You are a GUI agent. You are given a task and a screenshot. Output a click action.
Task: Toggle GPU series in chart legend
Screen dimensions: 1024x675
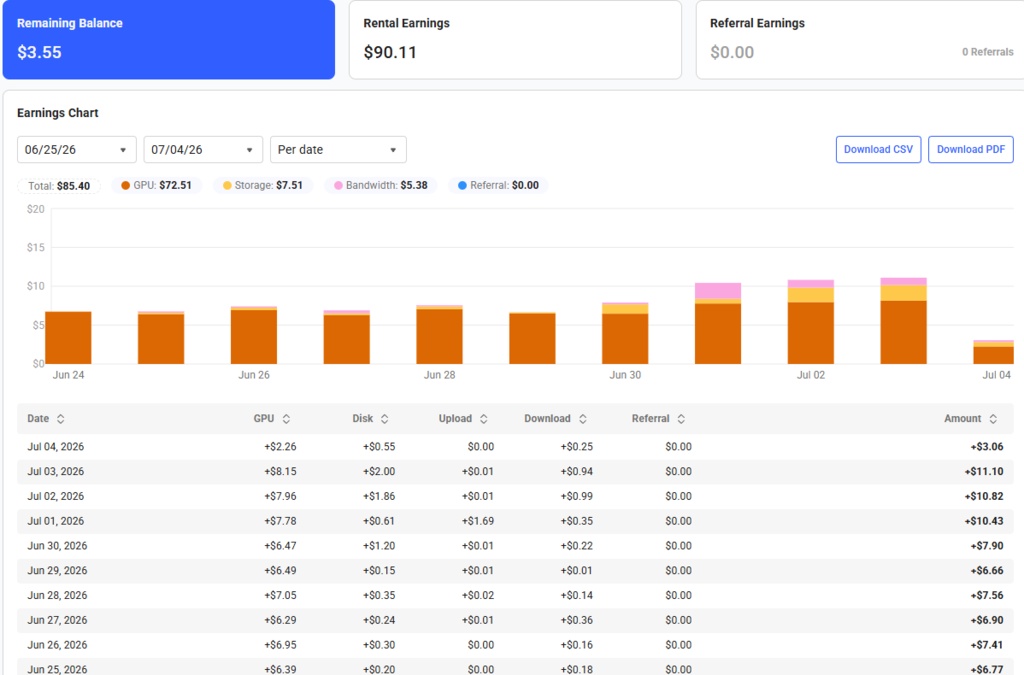click(157, 185)
